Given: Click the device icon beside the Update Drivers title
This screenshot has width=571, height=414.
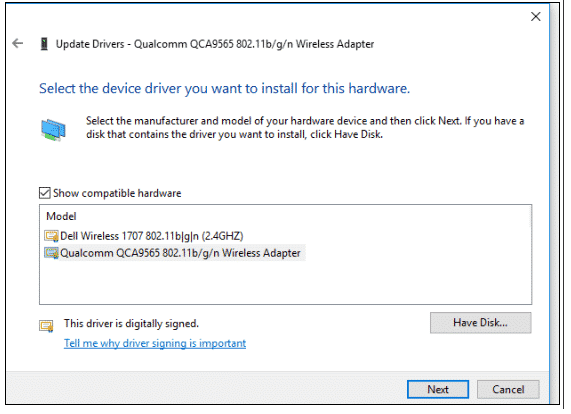Looking at the screenshot, I should pyautogui.click(x=44, y=44).
